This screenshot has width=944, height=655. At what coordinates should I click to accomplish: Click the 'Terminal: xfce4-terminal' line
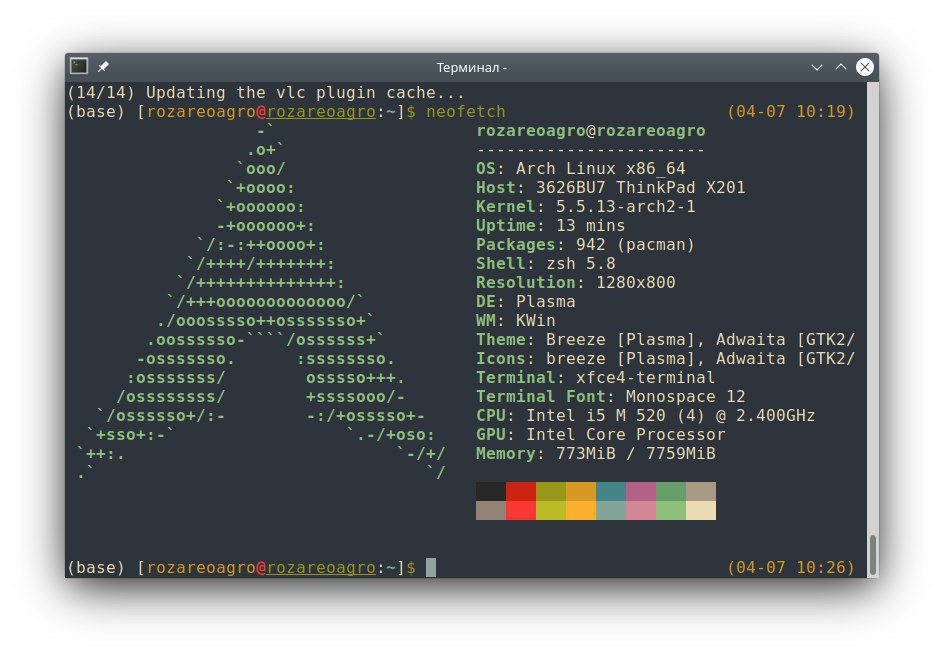595,378
